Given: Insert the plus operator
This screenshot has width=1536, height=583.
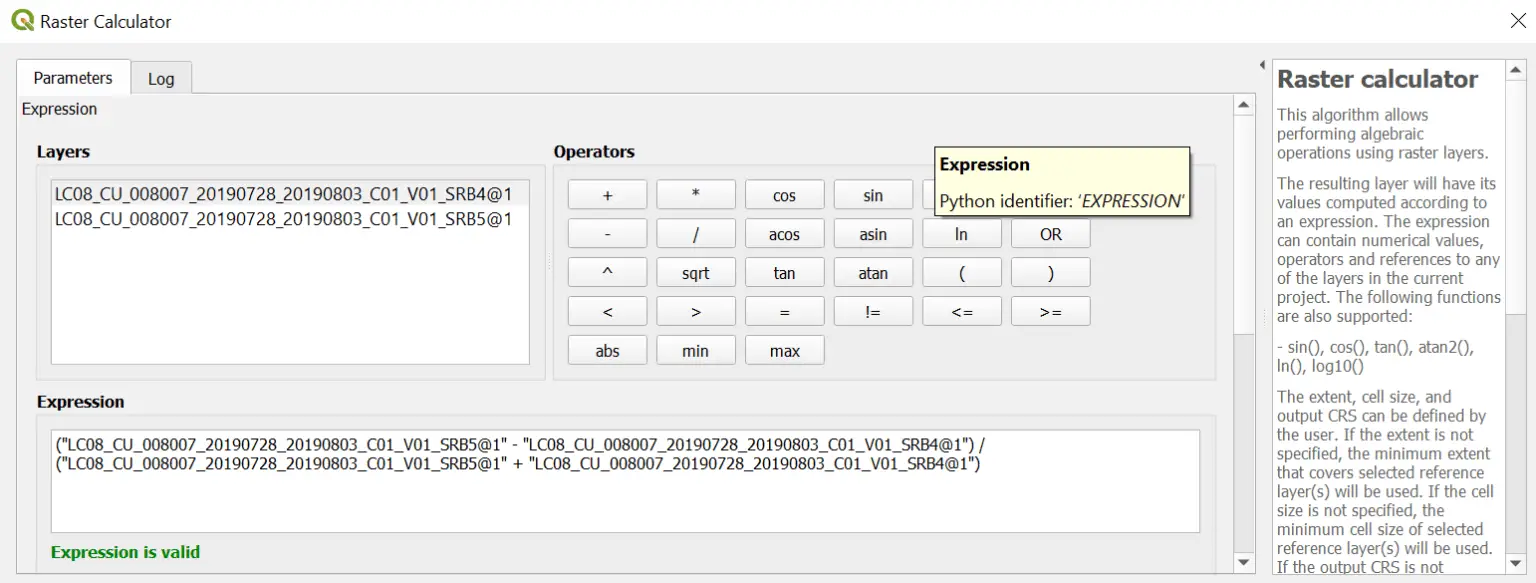Looking at the screenshot, I should pos(607,194).
